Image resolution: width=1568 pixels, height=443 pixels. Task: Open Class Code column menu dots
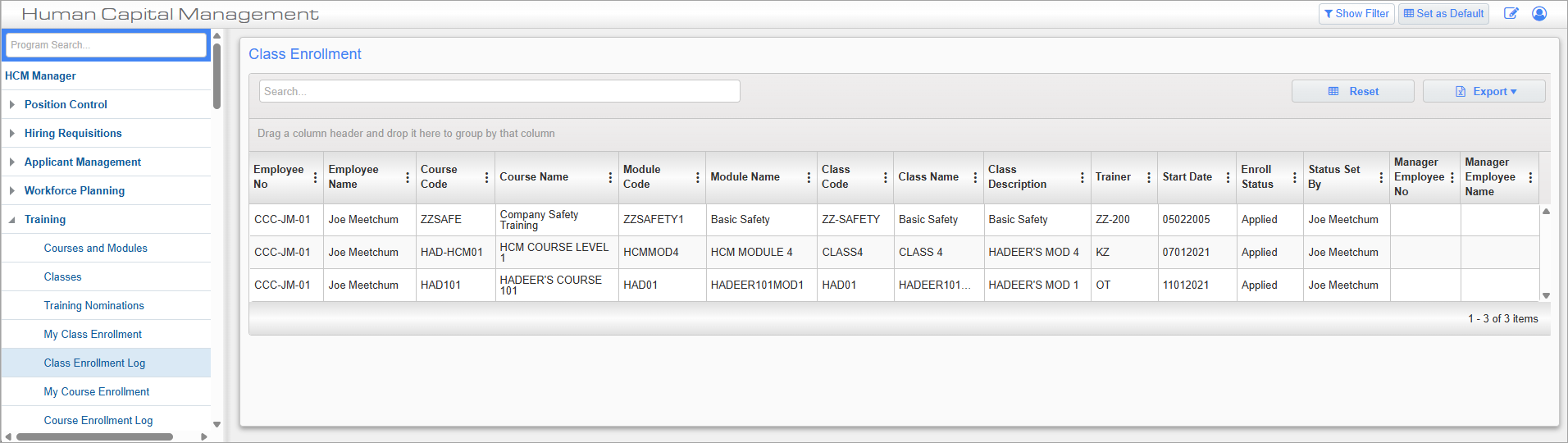click(x=885, y=177)
